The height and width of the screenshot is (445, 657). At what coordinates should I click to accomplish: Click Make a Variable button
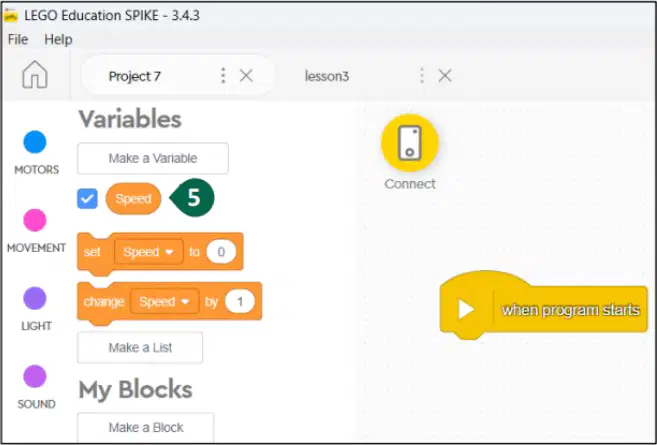click(153, 158)
